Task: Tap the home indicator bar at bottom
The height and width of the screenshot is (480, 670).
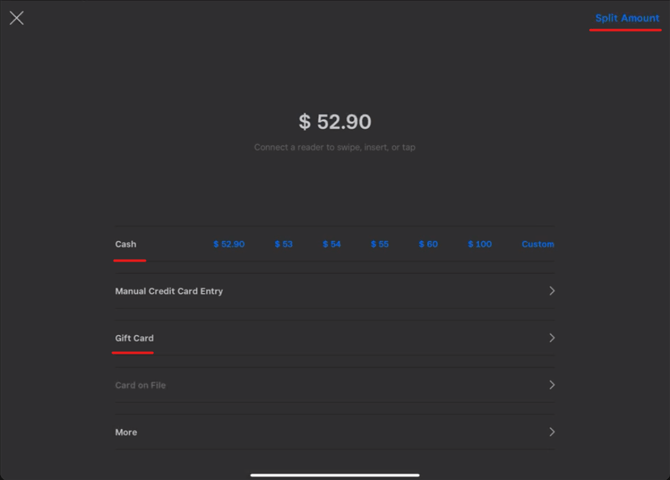Action: pyautogui.click(x=335, y=474)
